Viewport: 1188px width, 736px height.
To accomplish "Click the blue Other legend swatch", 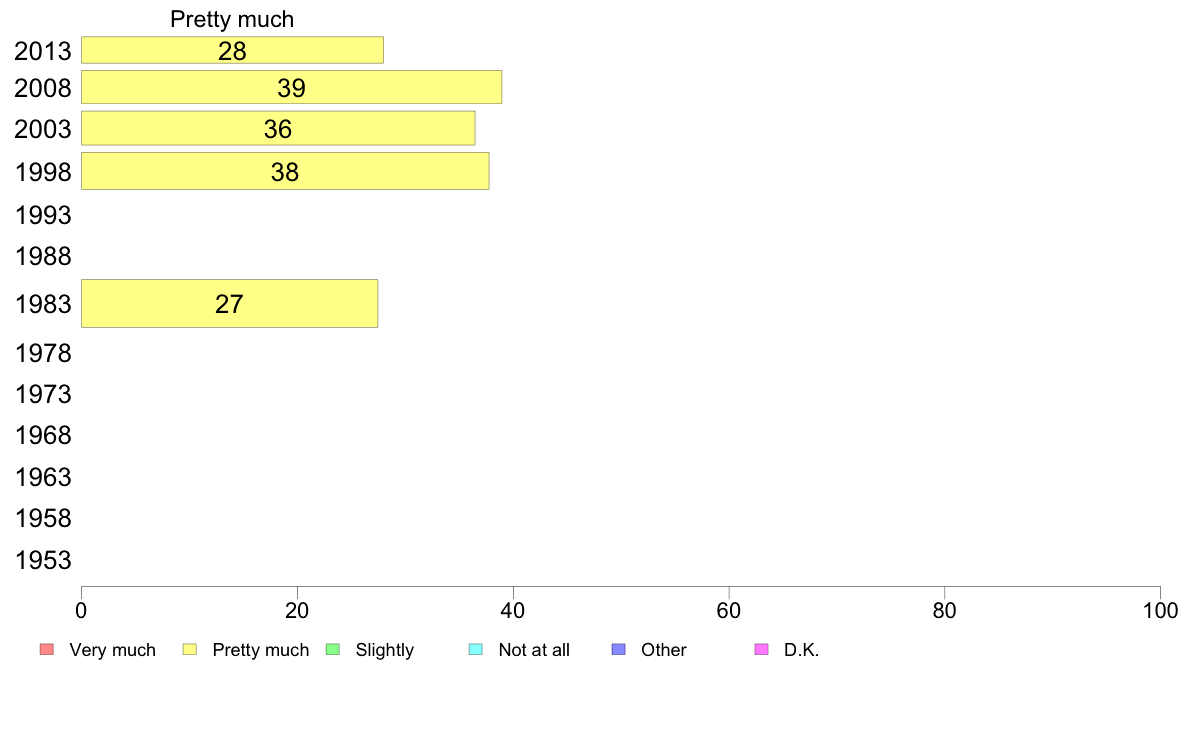I will [618, 650].
